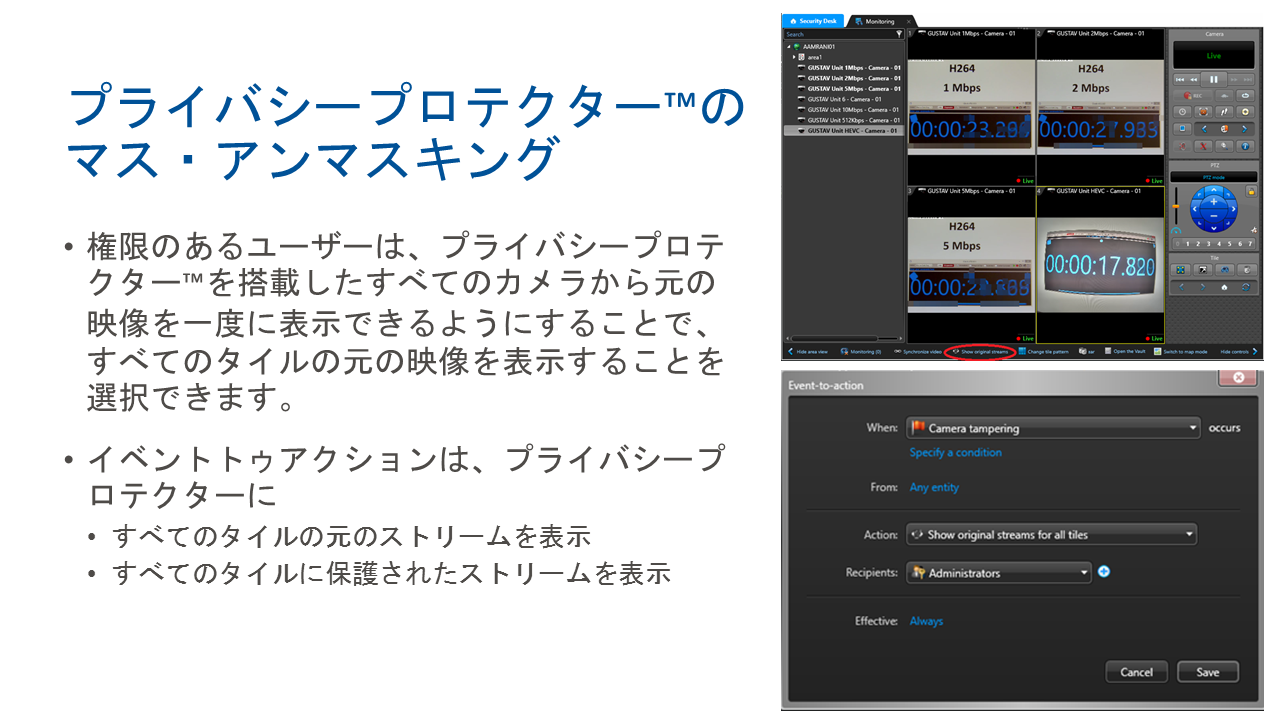Collapse the AAMRANI01 tree node
The width and height of the screenshot is (1280, 720).
click(789, 46)
